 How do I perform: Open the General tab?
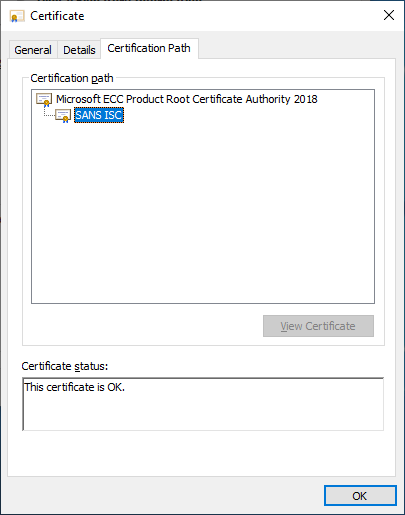click(33, 50)
